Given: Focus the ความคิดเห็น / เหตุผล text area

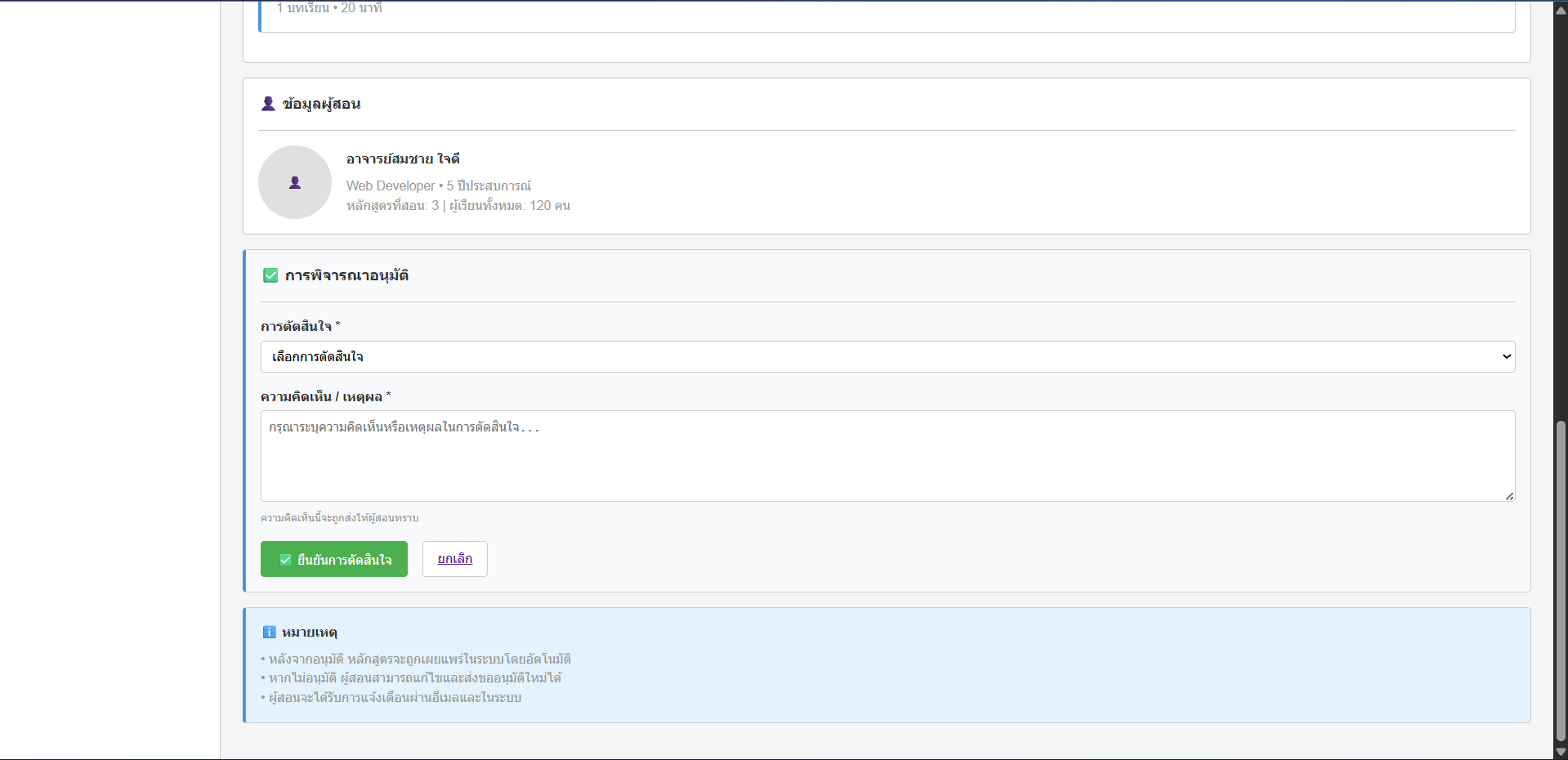Looking at the screenshot, I should (887, 456).
